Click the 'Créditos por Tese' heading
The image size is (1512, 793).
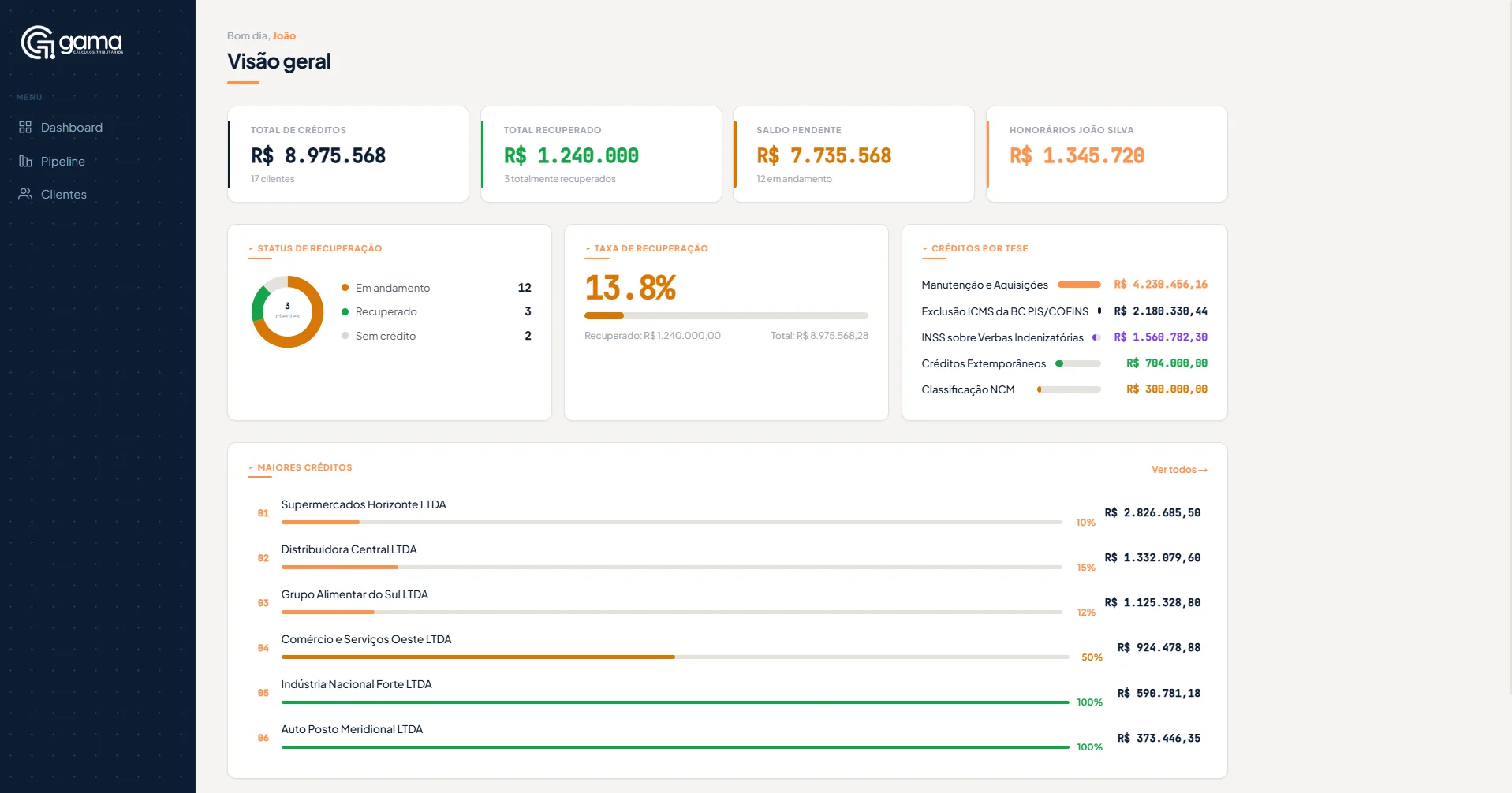pyautogui.click(x=980, y=248)
